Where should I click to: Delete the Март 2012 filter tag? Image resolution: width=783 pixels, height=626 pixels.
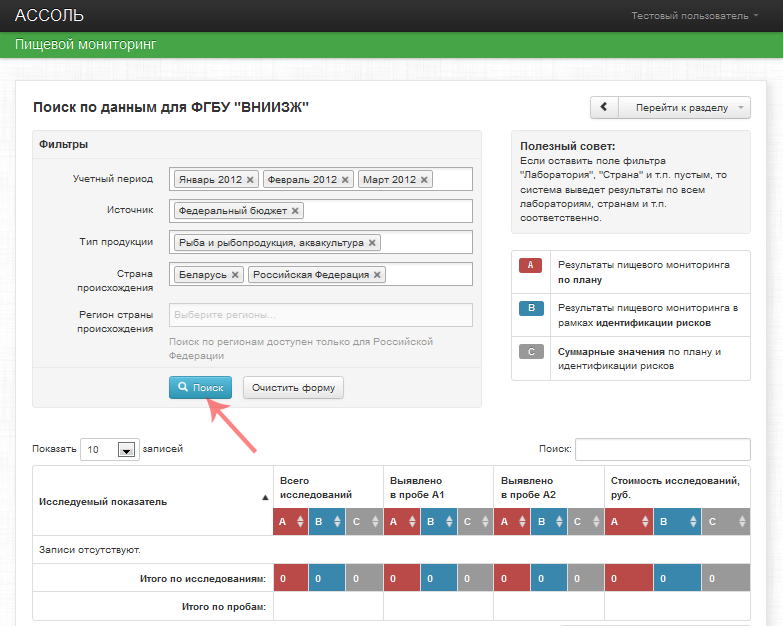pos(424,180)
